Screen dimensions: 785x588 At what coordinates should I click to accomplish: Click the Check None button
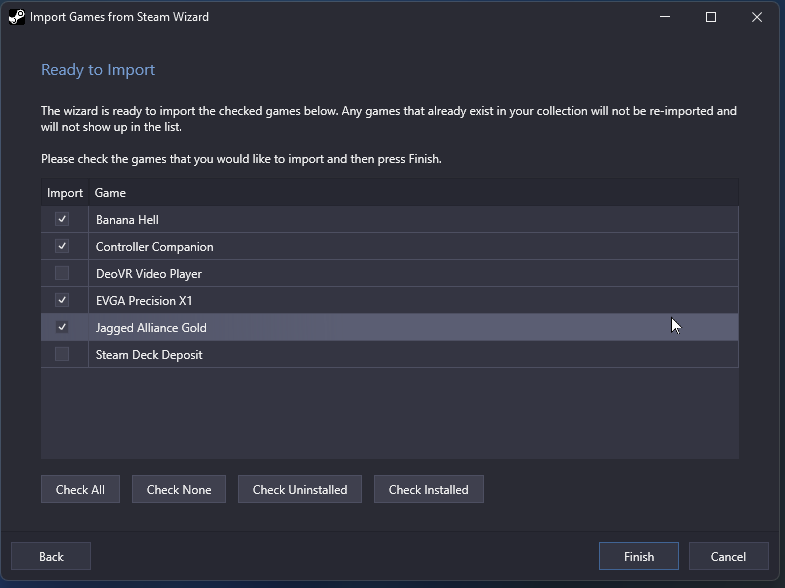[x=179, y=489]
